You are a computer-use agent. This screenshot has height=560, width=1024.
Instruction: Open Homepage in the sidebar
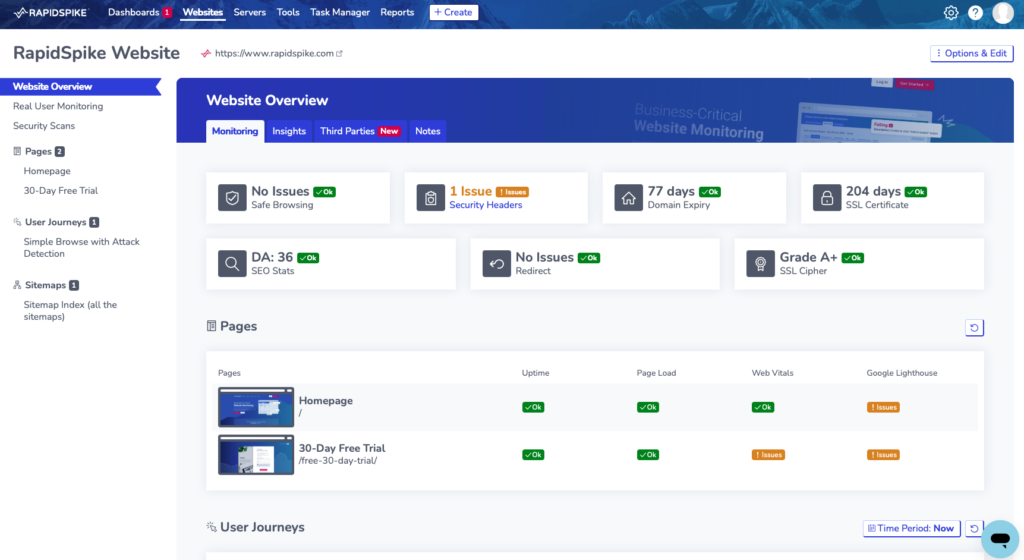tap(47, 171)
